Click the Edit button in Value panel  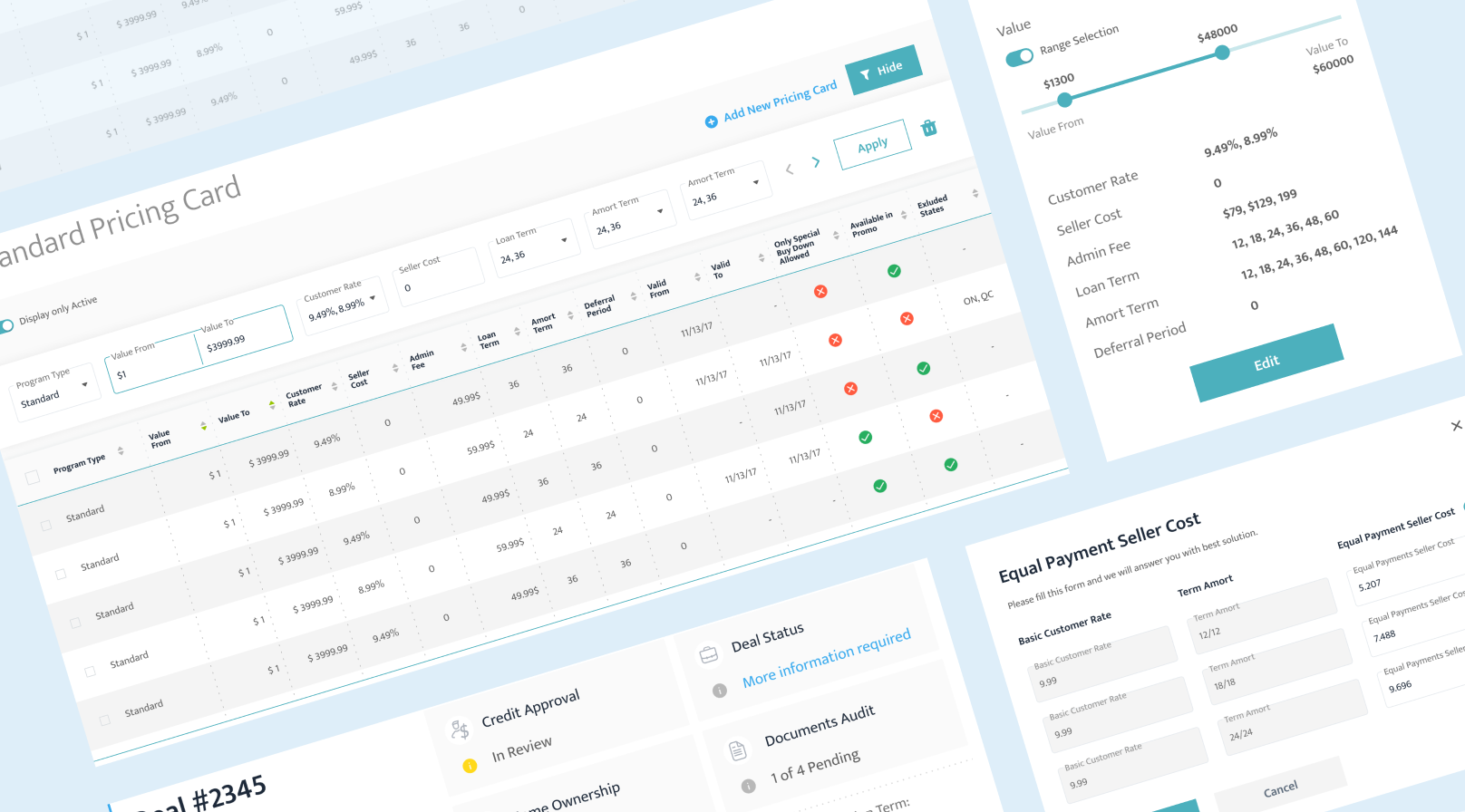click(1266, 362)
